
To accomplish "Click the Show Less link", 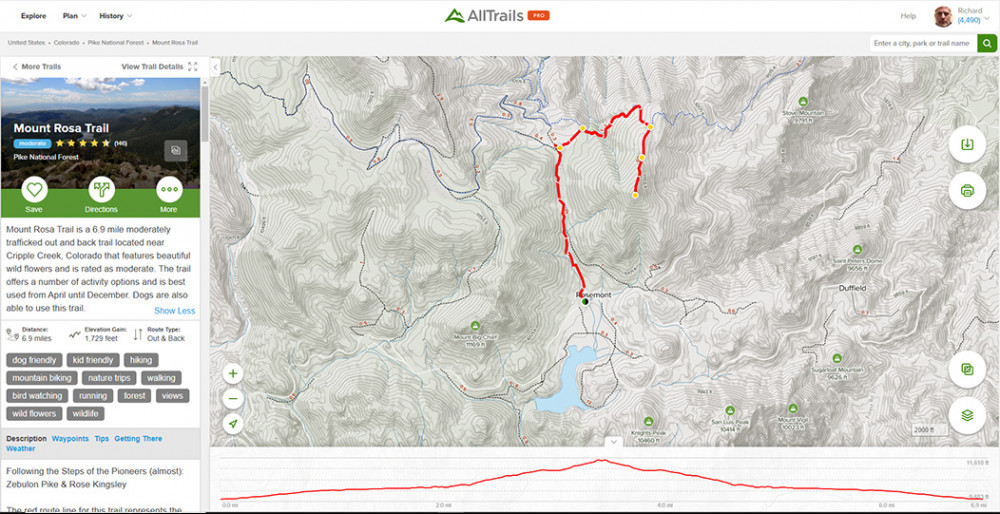I will 175,311.
